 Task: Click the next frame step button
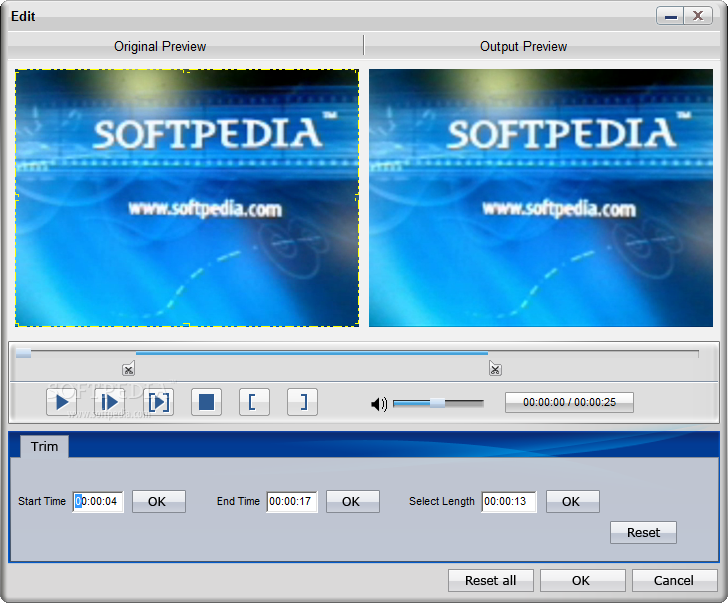coord(110,402)
